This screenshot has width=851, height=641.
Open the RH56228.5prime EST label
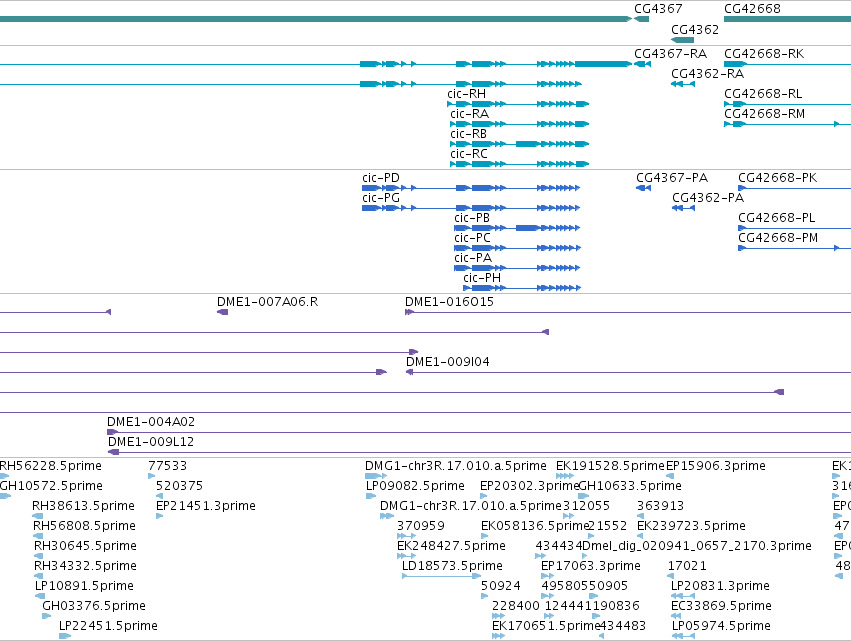pyautogui.click(x=50, y=466)
